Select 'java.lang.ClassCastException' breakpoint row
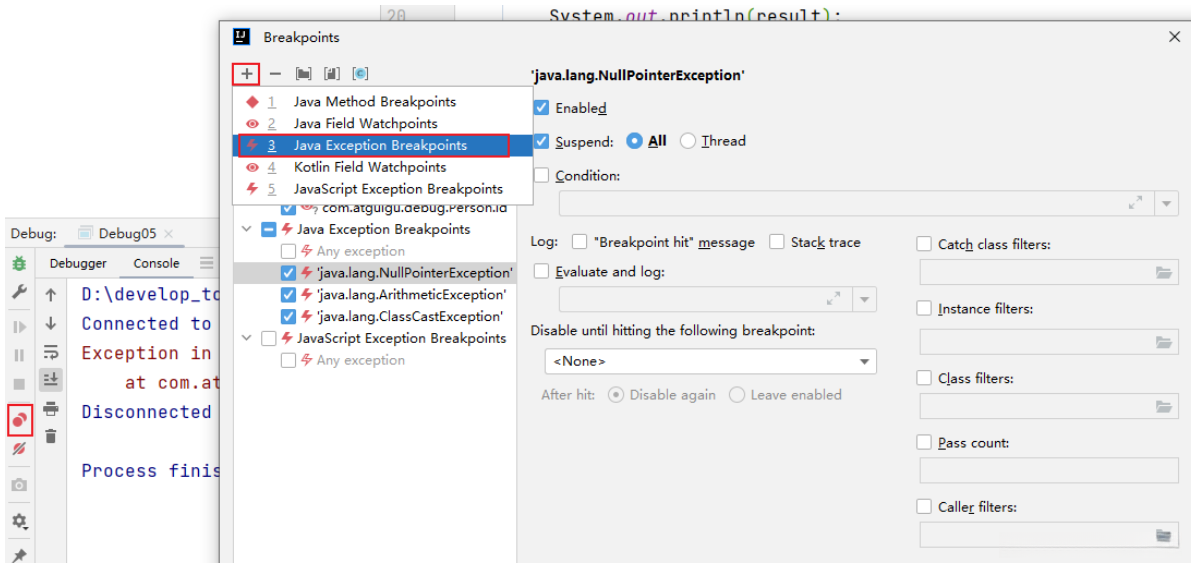 pyautogui.click(x=374, y=316)
